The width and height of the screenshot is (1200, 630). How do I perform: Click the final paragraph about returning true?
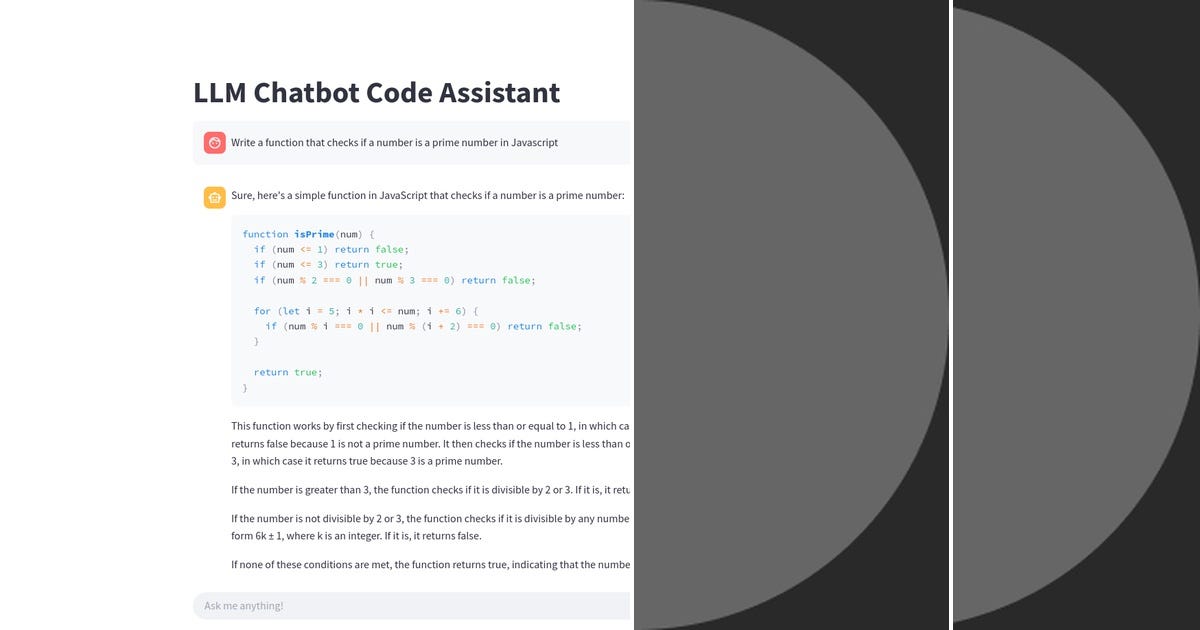click(x=420, y=564)
